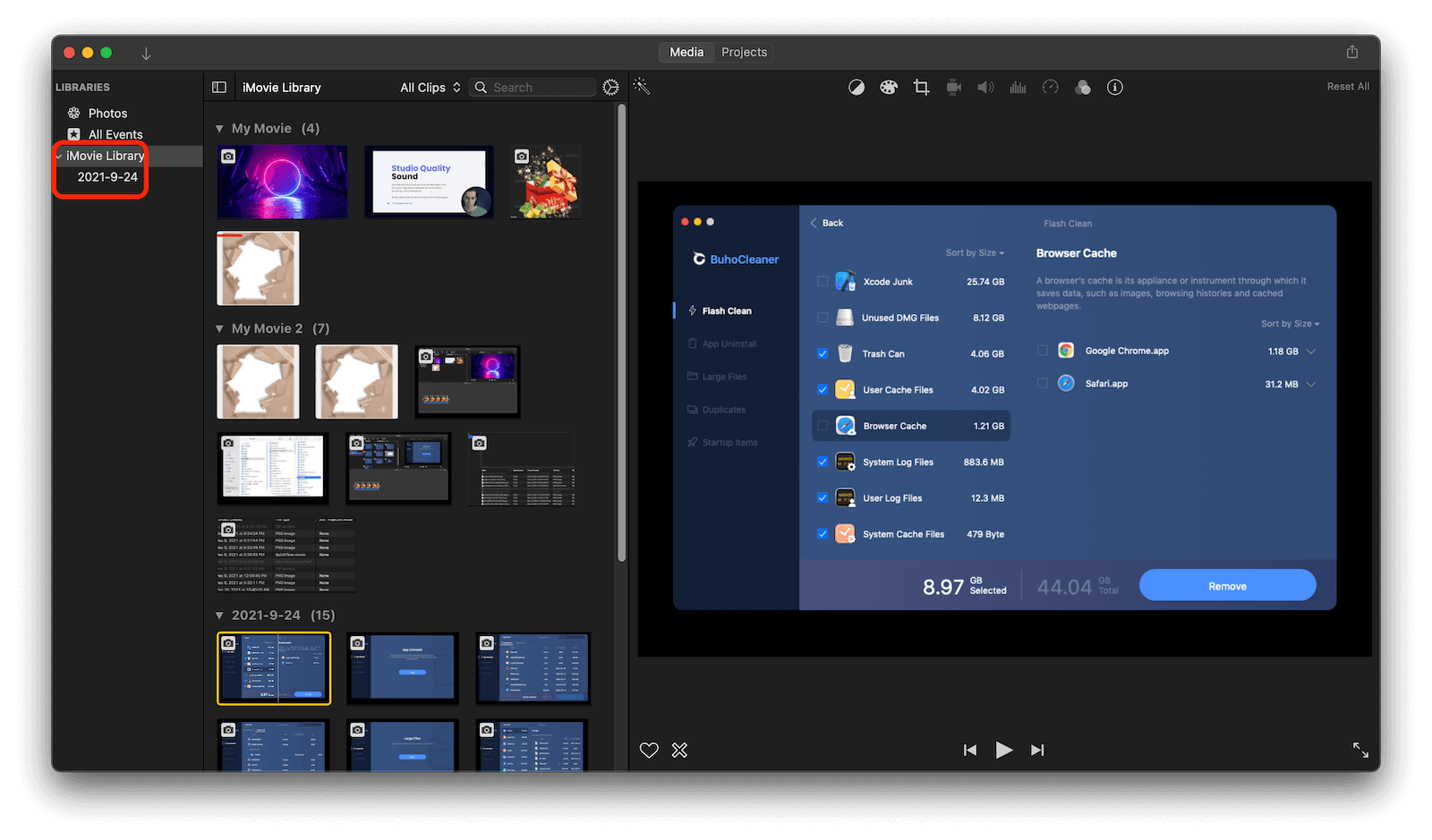Open the stabilization camera tool
Image resolution: width=1432 pixels, height=840 pixels.
(x=954, y=87)
